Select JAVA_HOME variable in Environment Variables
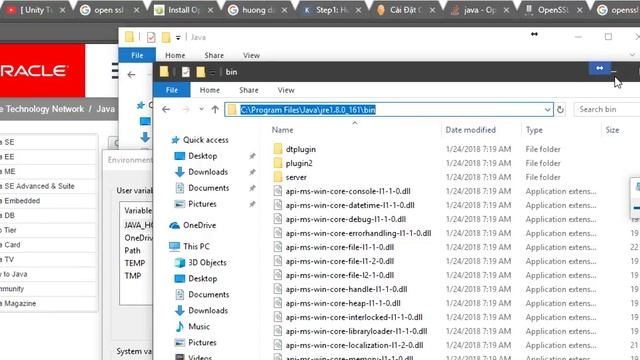The image size is (640, 360). 138,225
